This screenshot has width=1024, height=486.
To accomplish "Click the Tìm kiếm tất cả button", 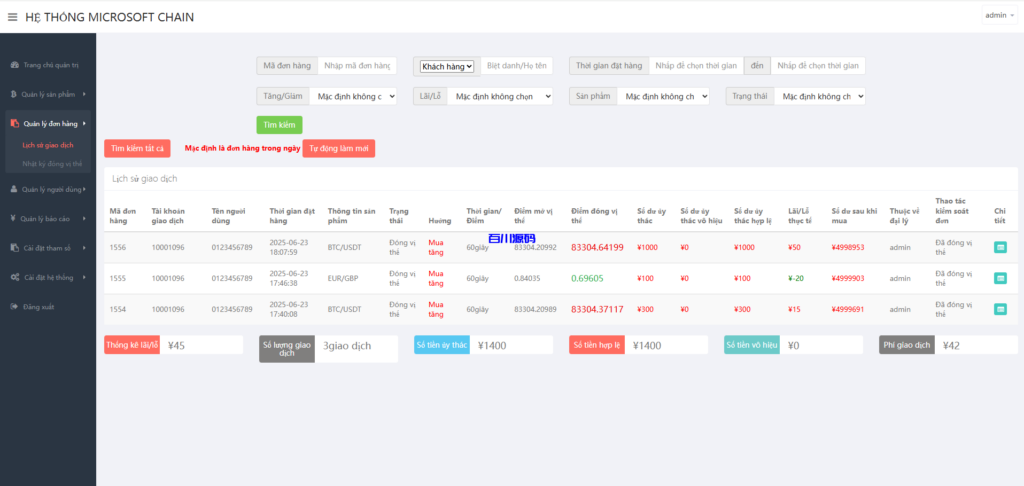I will [137, 148].
